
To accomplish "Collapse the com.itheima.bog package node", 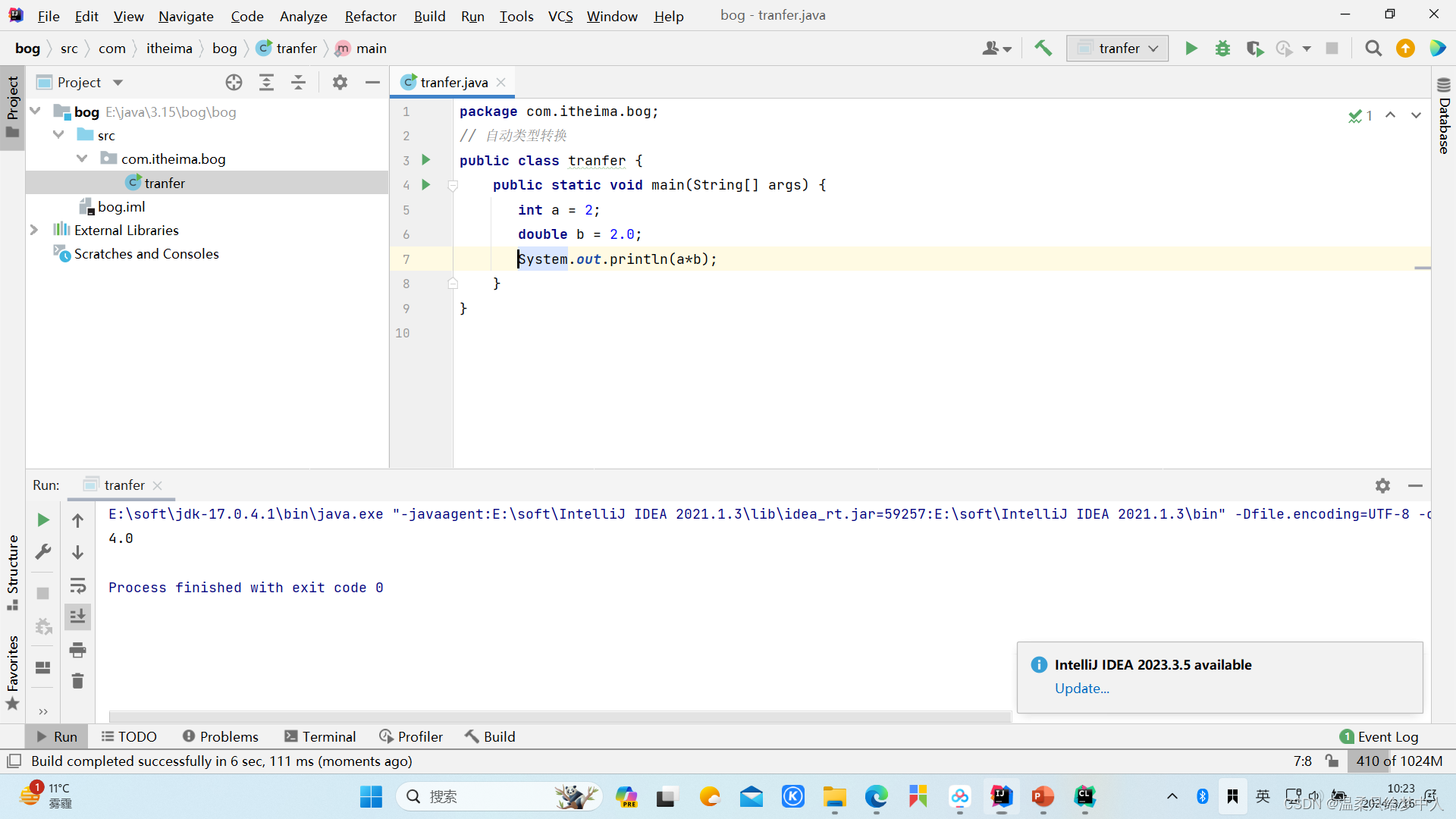I will pyautogui.click(x=82, y=158).
